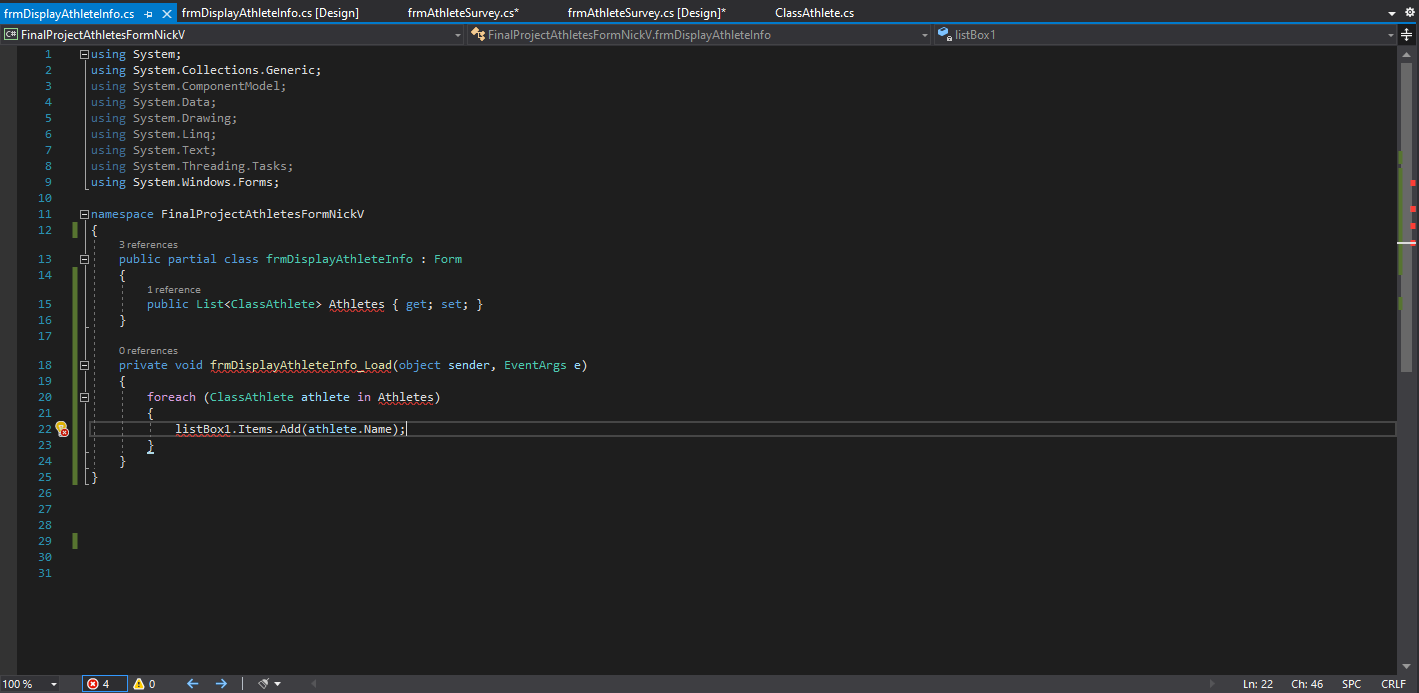This screenshot has width=1419, height=693.
Task: Click ClassAthlete type on line 20
Action: tap(252, 397)
